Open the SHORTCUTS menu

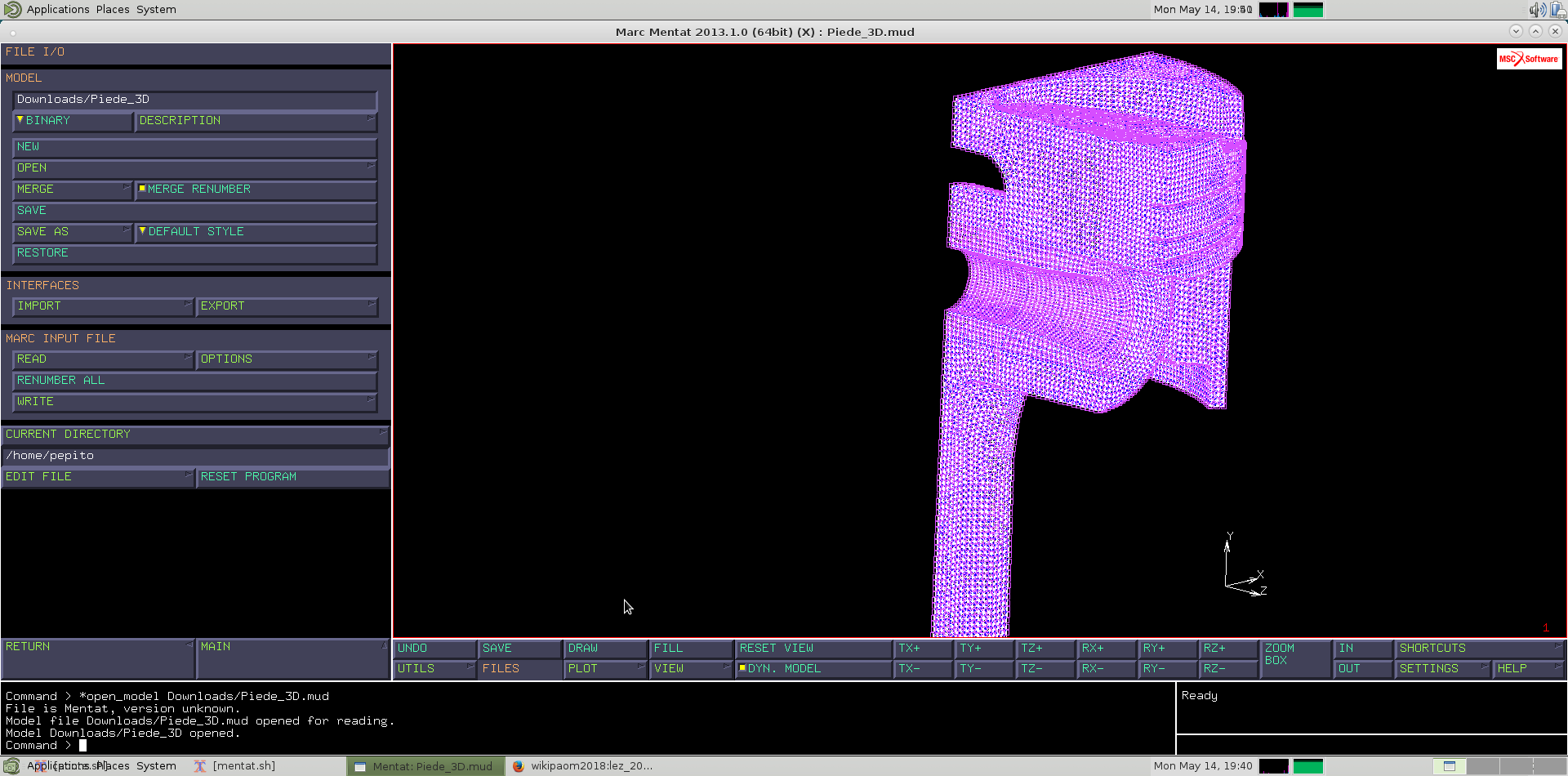click(x=1479, y=649)
